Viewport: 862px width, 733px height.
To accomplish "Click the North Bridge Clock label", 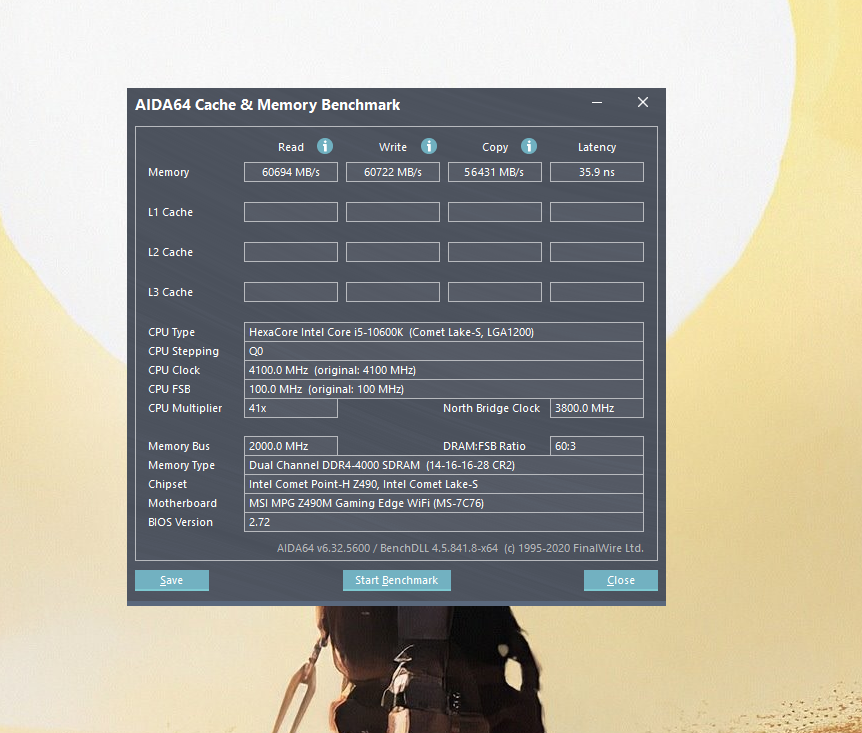I will tap(491, 408).
